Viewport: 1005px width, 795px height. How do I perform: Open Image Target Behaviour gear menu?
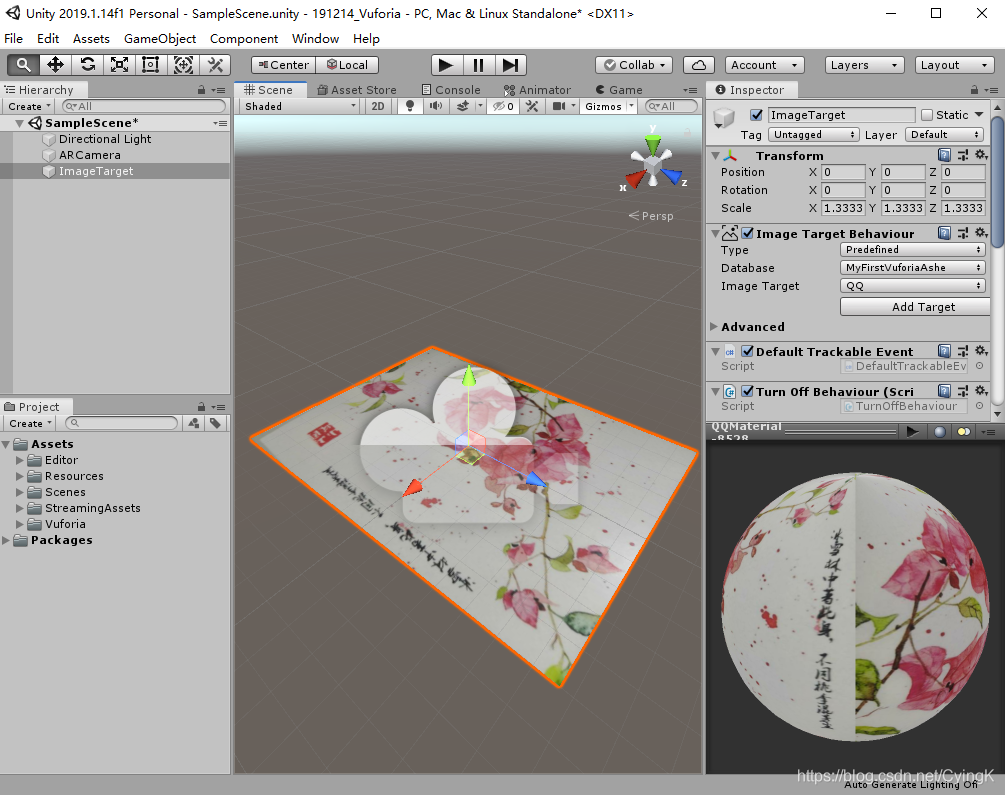pos(981,233)
